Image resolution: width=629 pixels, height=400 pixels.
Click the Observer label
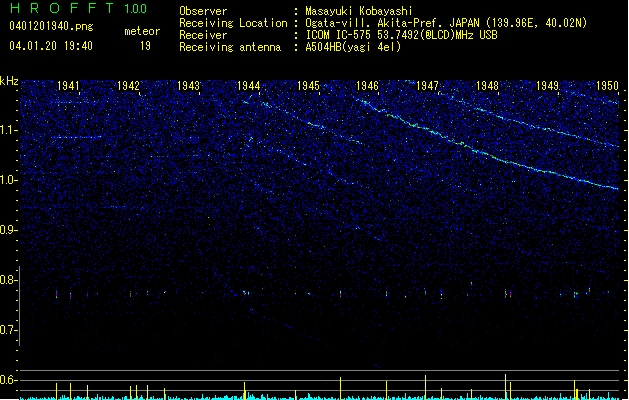(x=203, y=11)
